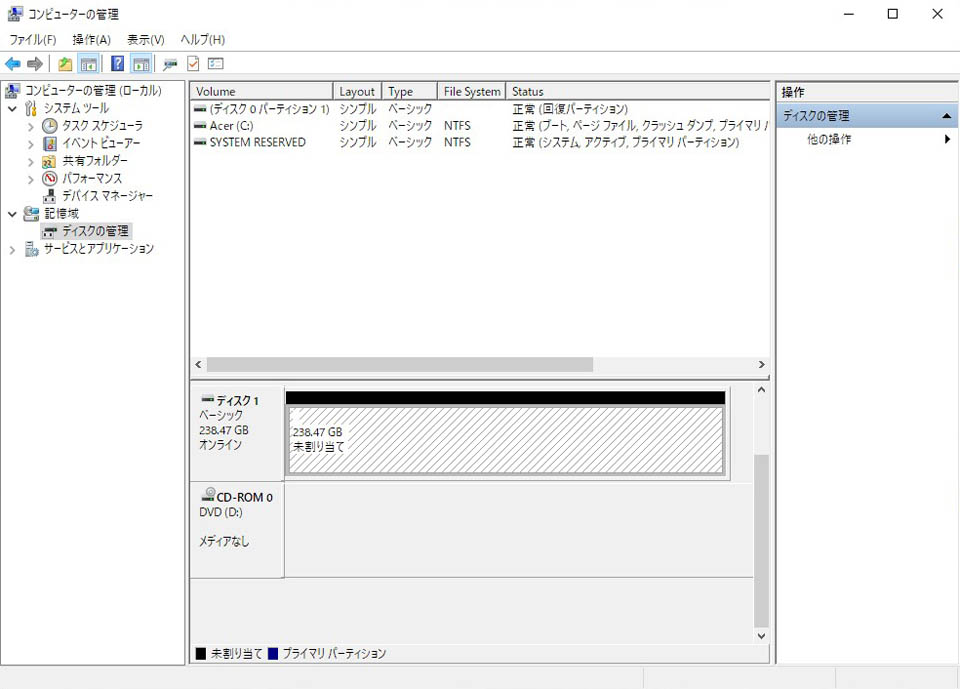This screenshot has height=689, width=960.
Task: Click the magnifier toolbar icon
Action: pyautogui.click(x=170, y=63)
